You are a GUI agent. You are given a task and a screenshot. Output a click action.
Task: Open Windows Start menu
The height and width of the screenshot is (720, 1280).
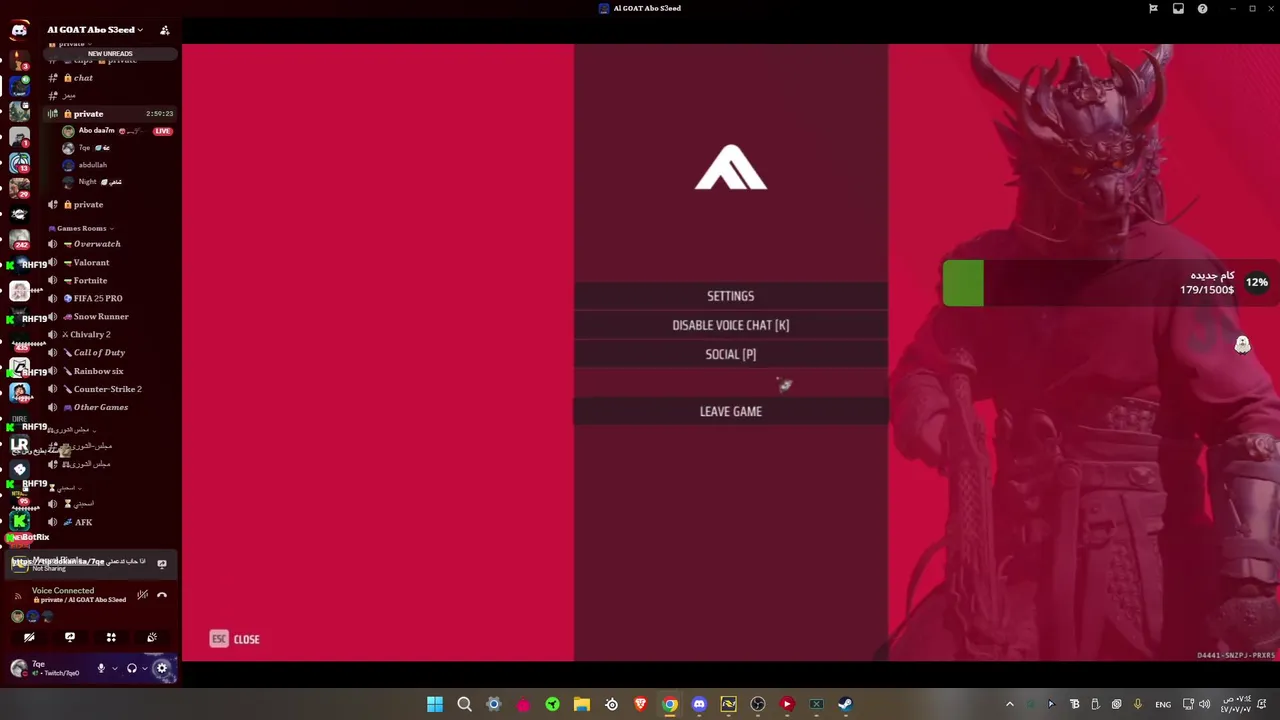pyautogui.click(x=435, y=704)
